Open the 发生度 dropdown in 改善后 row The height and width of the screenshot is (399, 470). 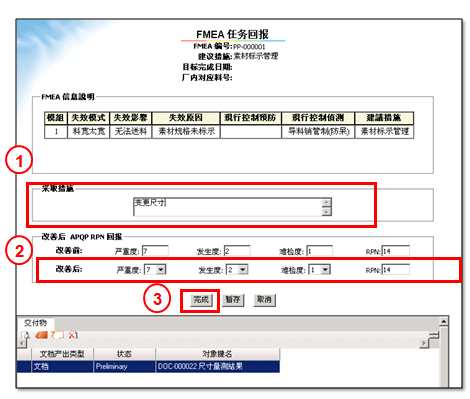[243, 269]
